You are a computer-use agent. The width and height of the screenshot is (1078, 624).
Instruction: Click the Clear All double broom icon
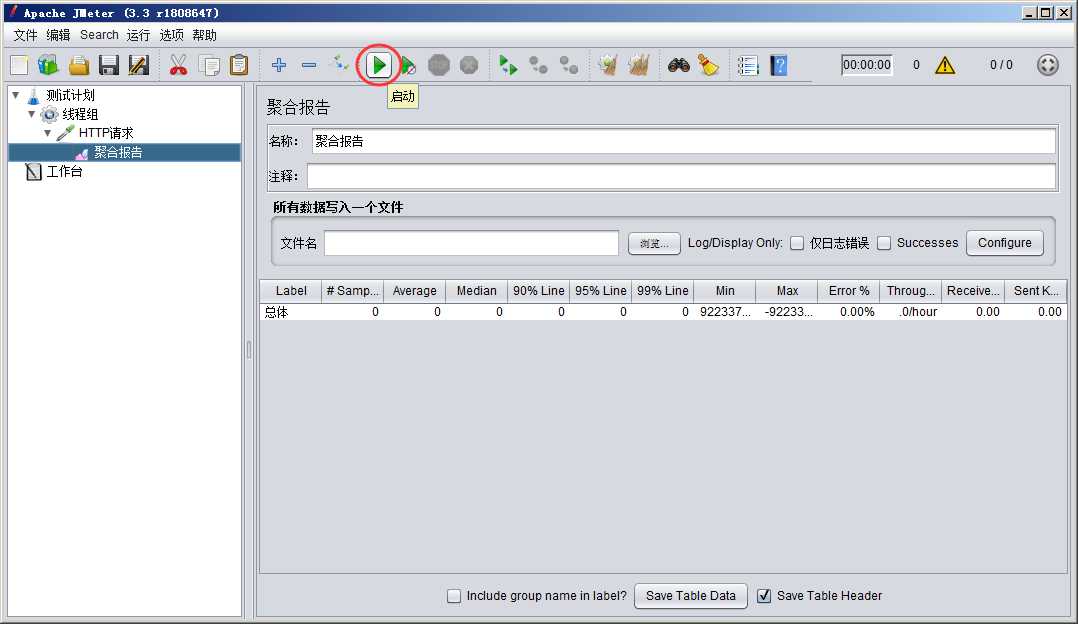[639, 65]
